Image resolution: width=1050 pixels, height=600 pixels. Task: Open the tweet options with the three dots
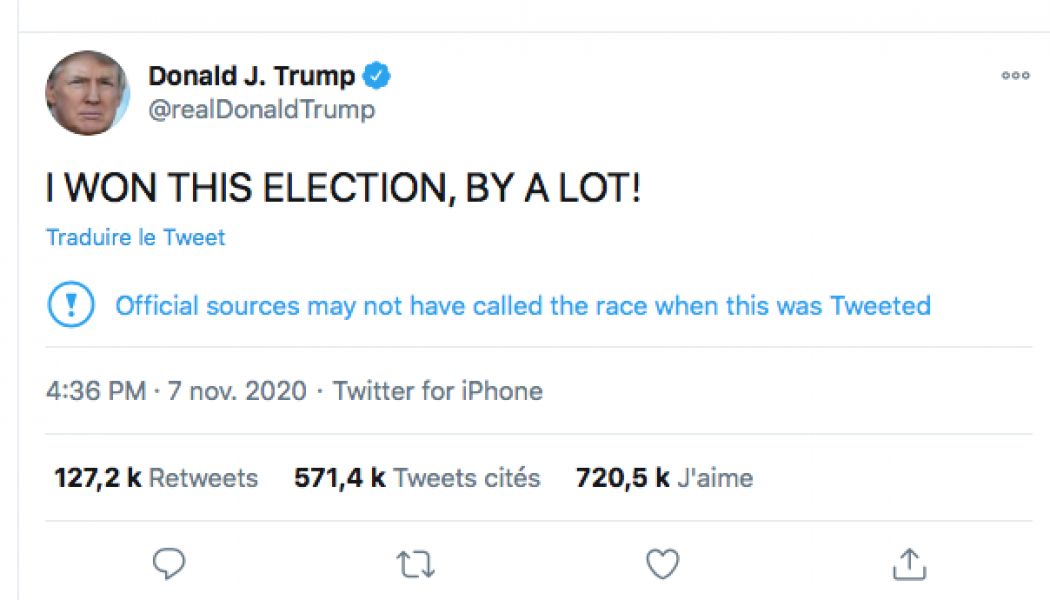pos(1015,75)
